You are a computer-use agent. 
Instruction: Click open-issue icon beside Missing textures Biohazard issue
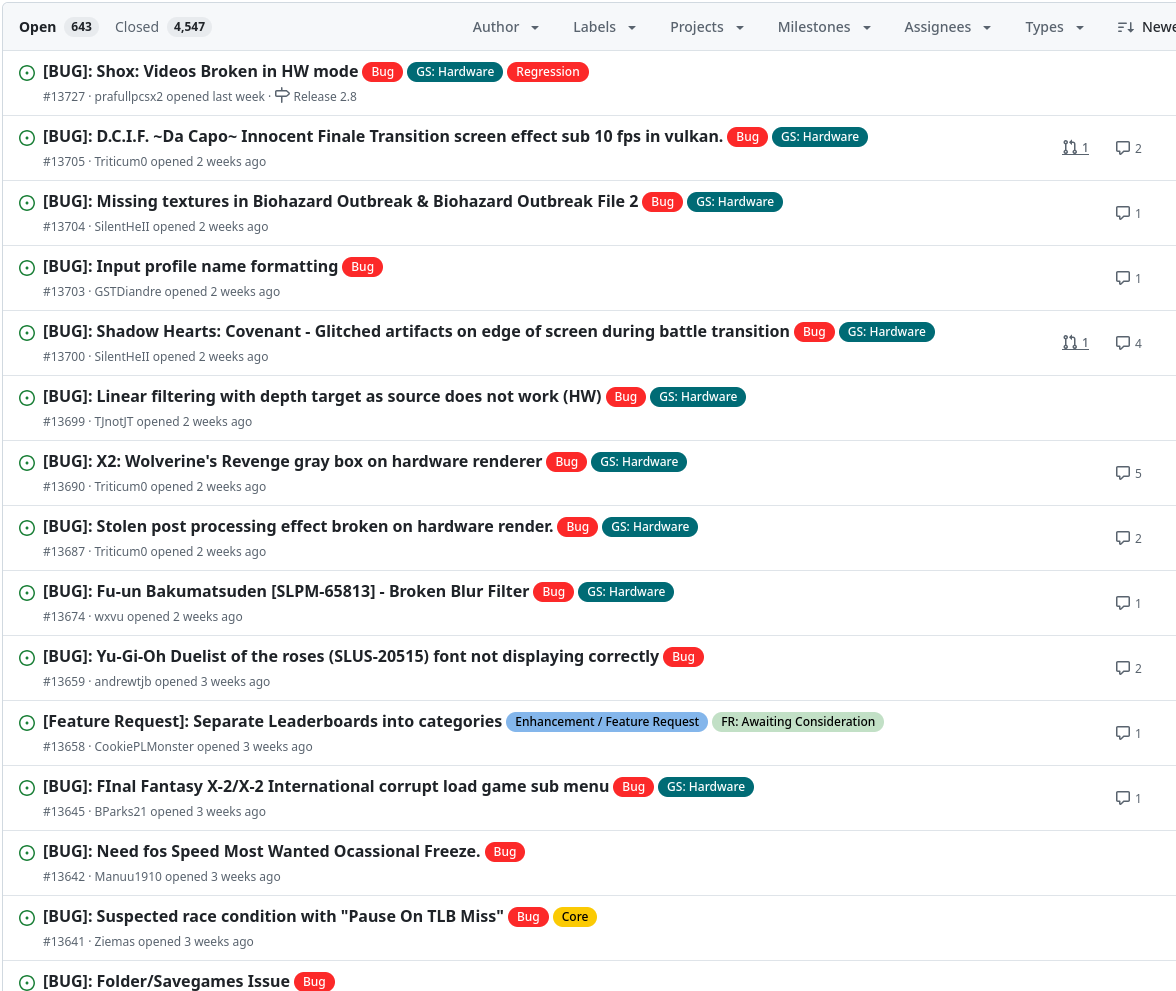click(x=27, y=203)
